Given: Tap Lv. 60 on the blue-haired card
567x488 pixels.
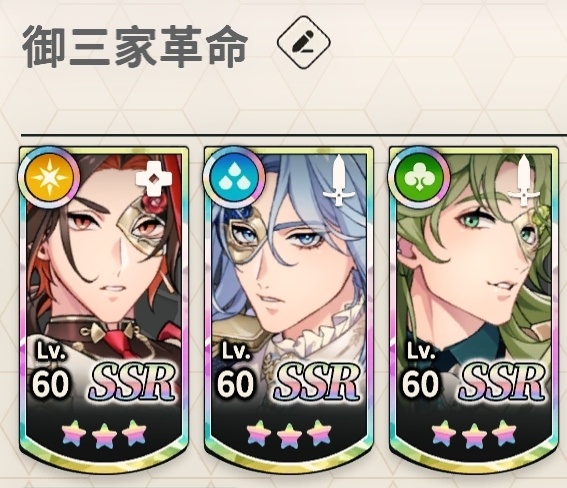Looking at the screenshot, I should 236,369.
